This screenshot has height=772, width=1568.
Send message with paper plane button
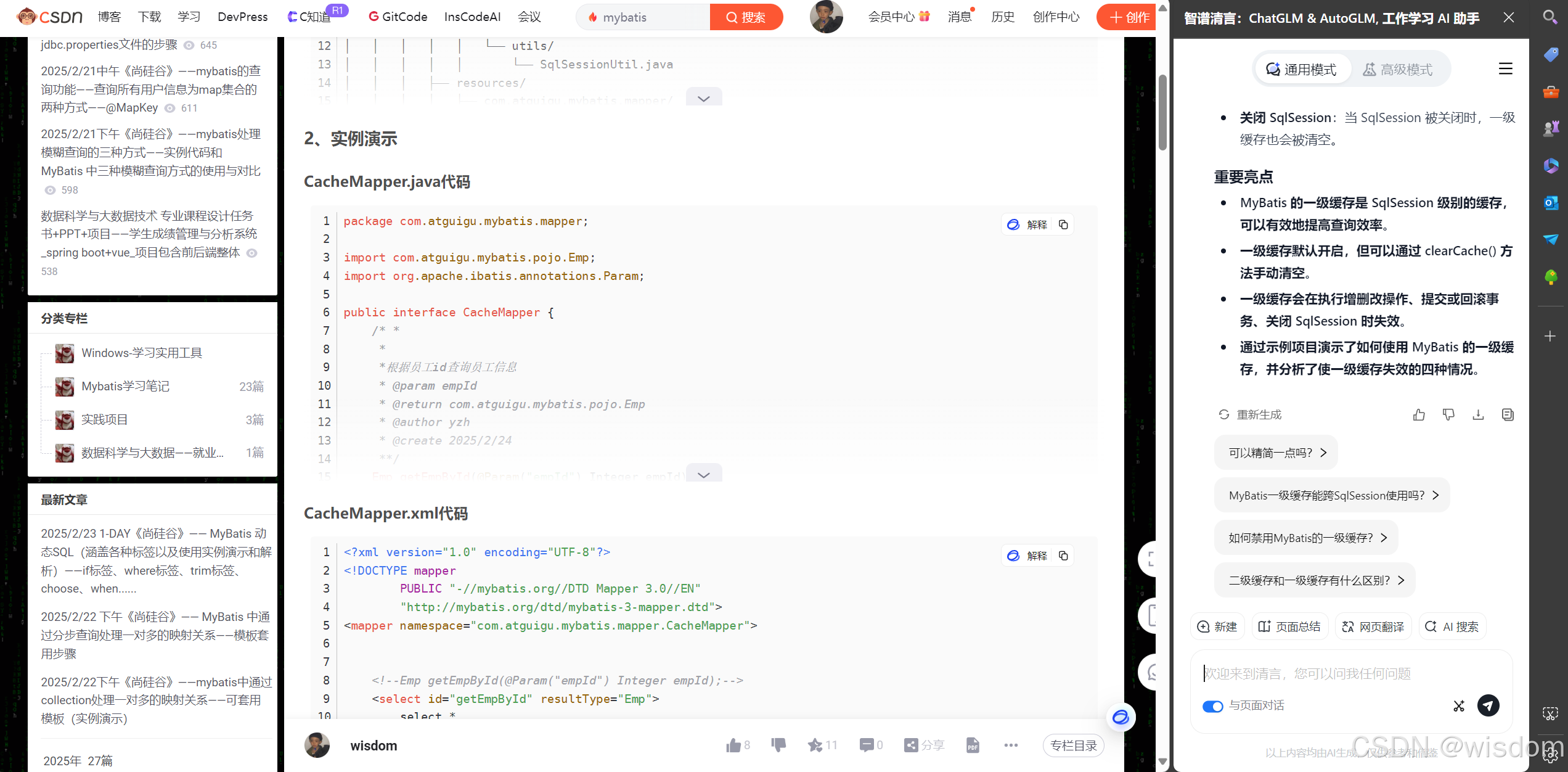[x=1488, y=705]
